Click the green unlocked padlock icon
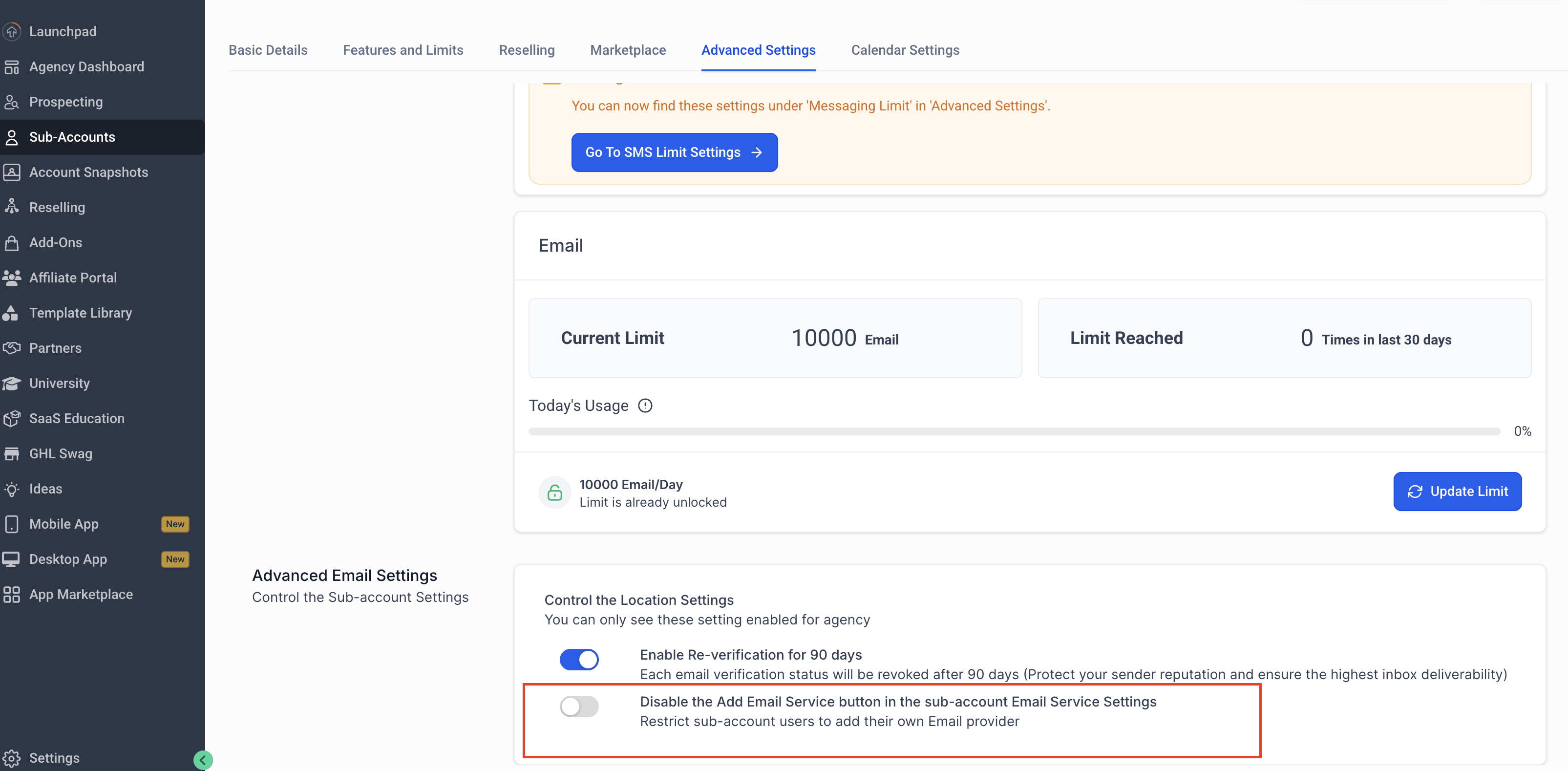Image resolution: width=1568 pixels, height=771 pixels. click(x=554, y=493)
